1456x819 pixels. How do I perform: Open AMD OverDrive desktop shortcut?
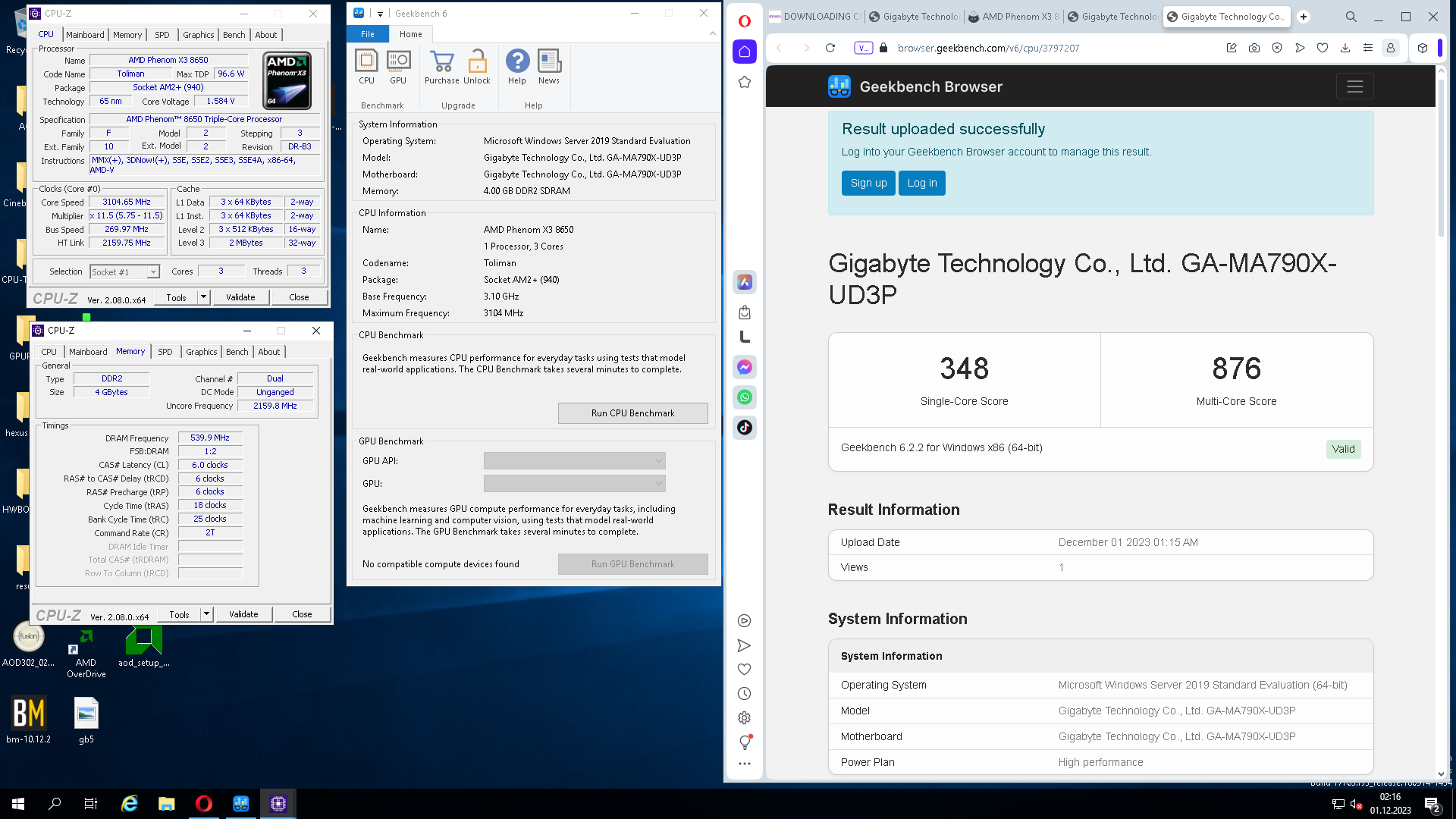(86, 652)
